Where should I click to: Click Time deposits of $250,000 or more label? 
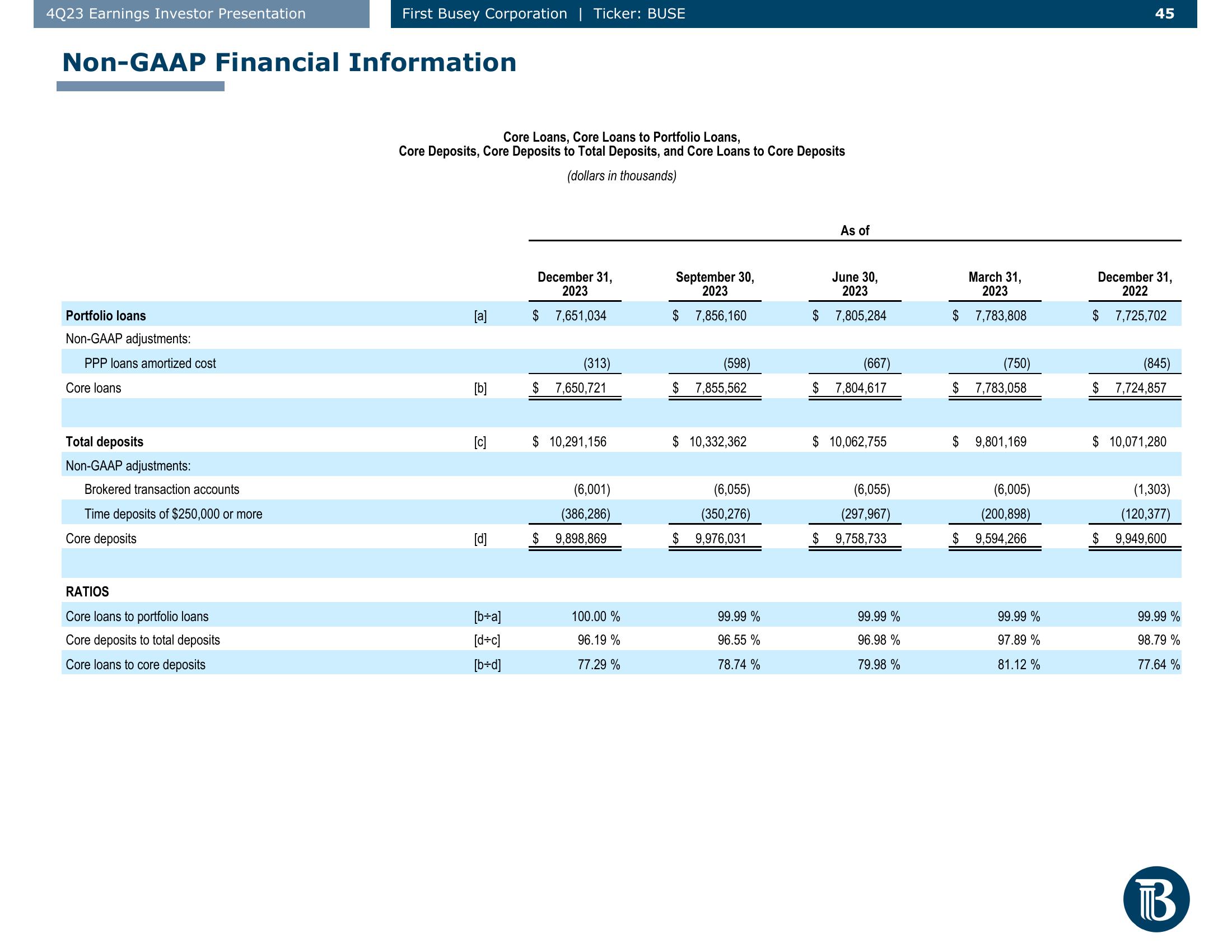173,514
